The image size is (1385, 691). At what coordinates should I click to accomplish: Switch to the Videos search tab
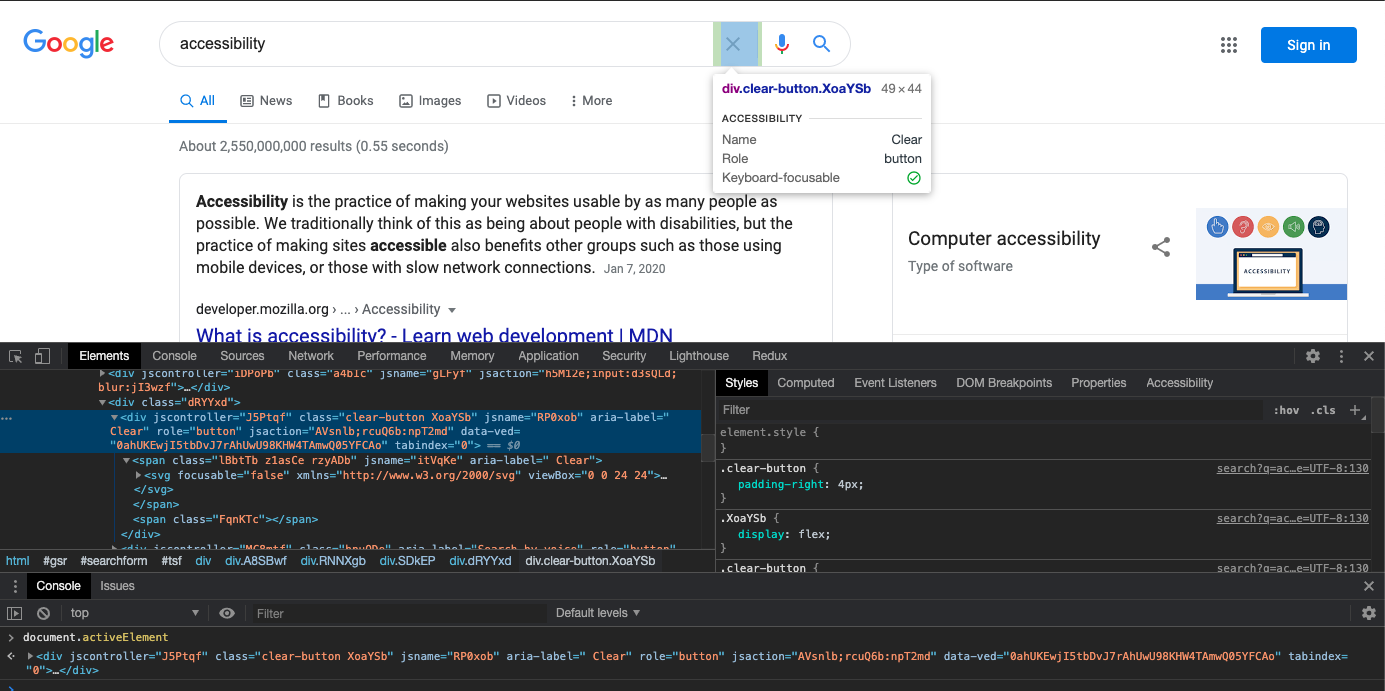516,101
